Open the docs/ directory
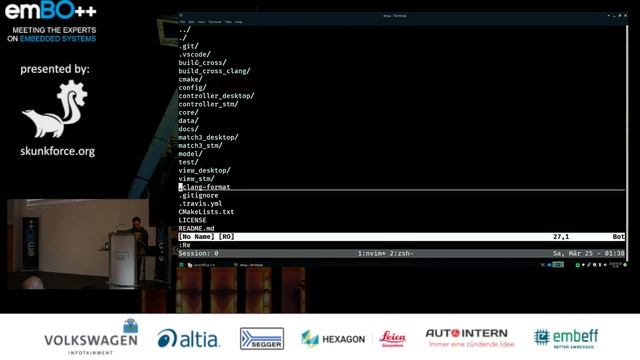 click(189, 129)
